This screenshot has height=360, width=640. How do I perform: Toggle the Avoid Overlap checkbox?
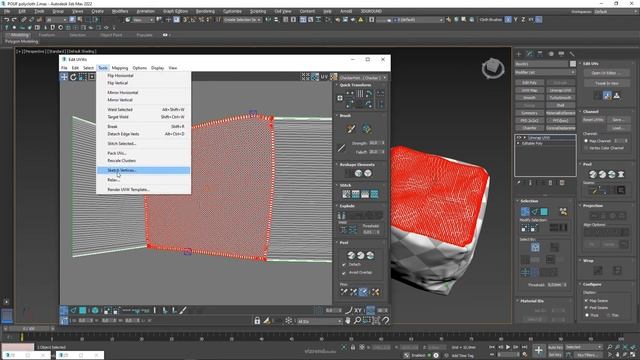[344, 272]
